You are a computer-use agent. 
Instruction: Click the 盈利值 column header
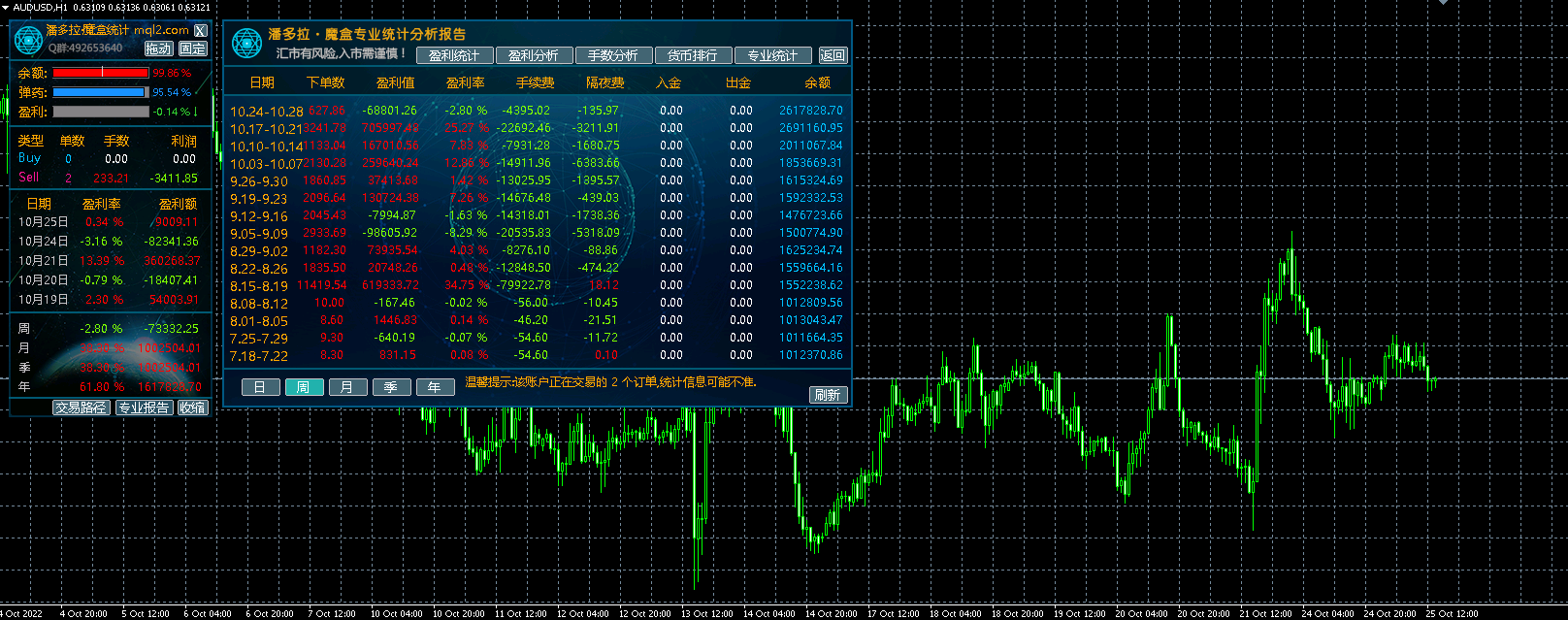[396, 82]
